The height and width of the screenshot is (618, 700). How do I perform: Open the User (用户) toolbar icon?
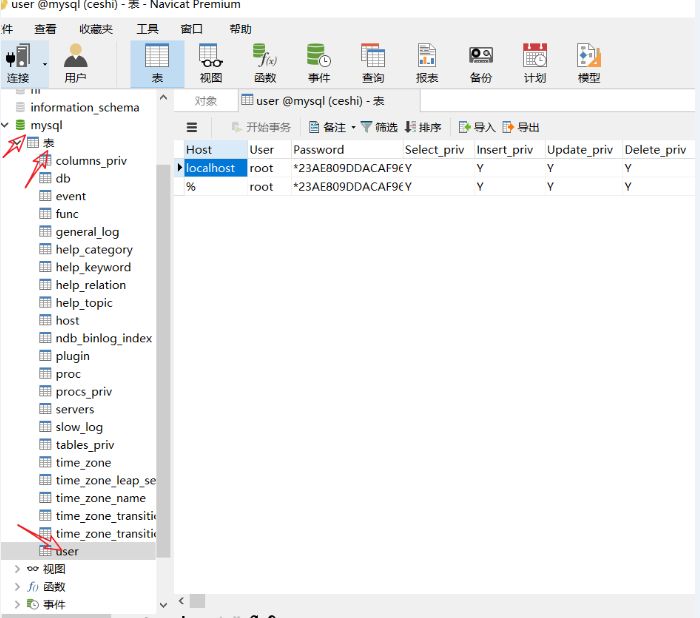click(x=75, y=56)
